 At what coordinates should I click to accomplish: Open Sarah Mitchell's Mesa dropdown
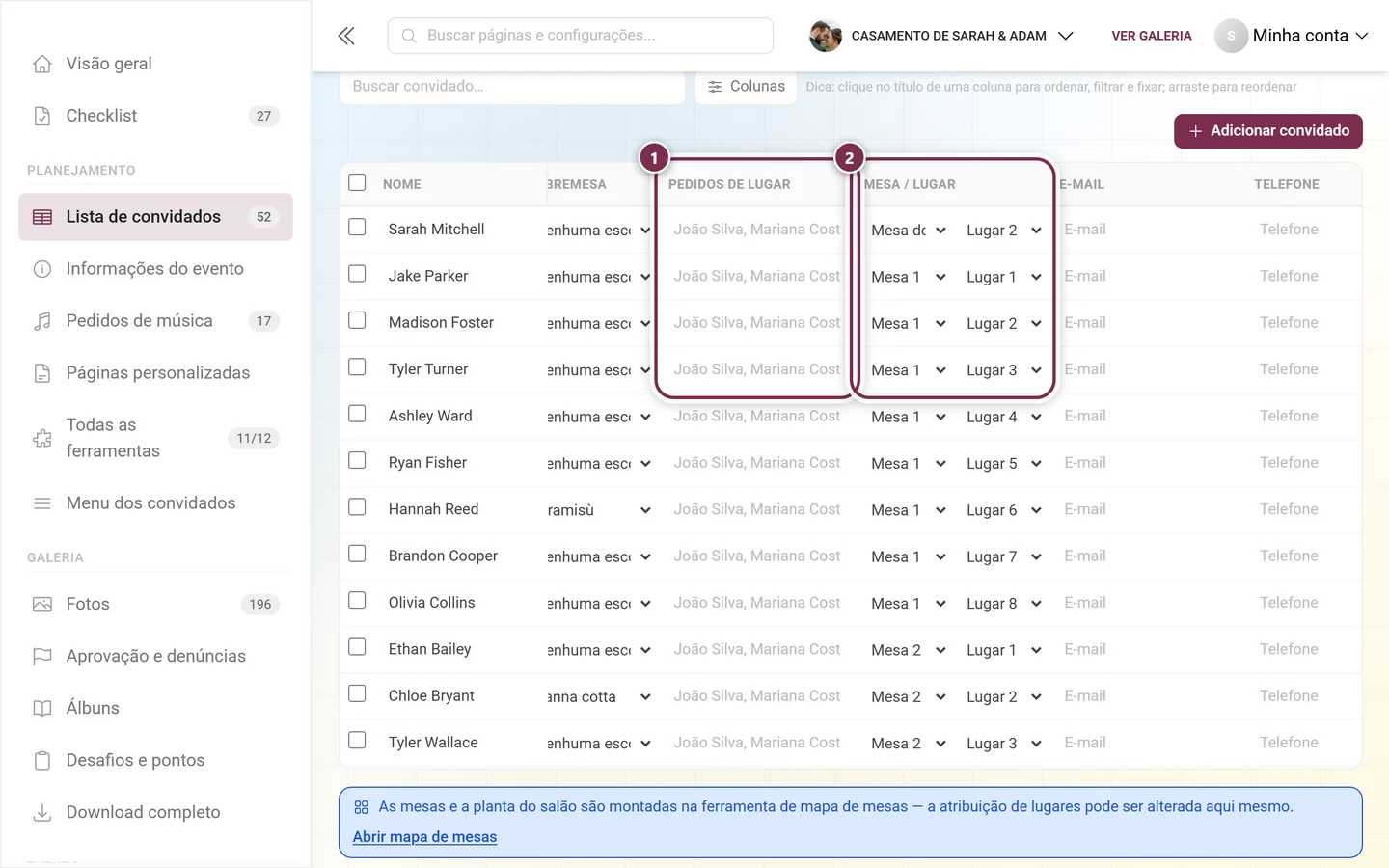[x=908, y=231]
